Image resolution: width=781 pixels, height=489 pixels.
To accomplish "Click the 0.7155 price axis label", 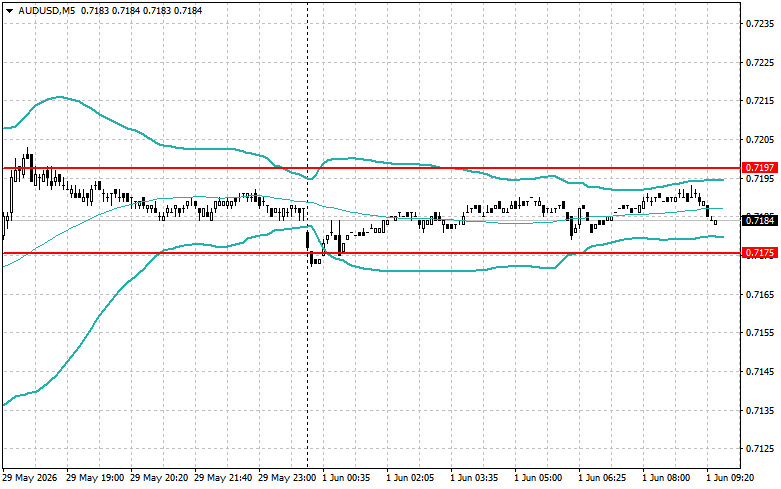I will click(761, 333).
